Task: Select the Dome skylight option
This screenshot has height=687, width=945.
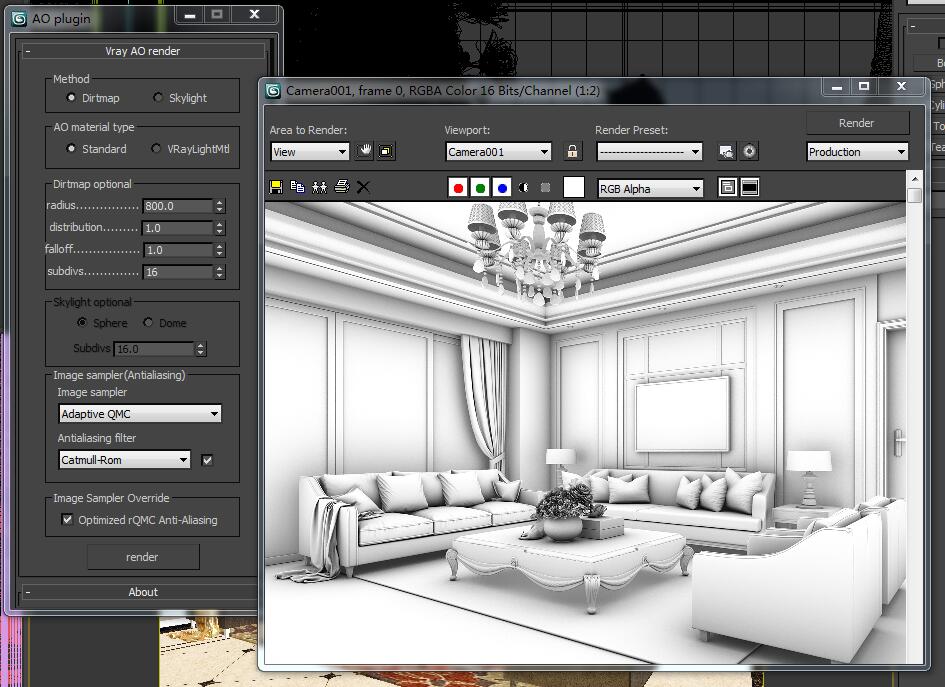Action: 148,322
